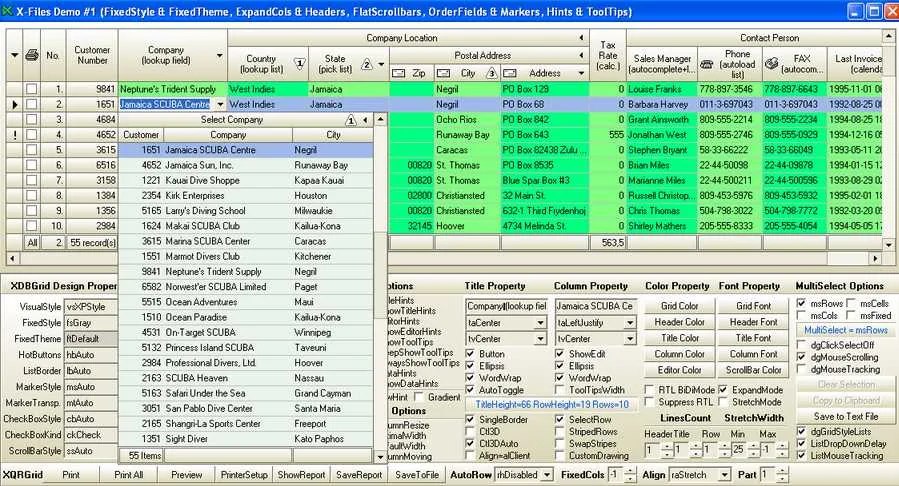Viewport: 899px width, 486px height.
Task: Click the icon left of the Address header
Action: [510, 73]
